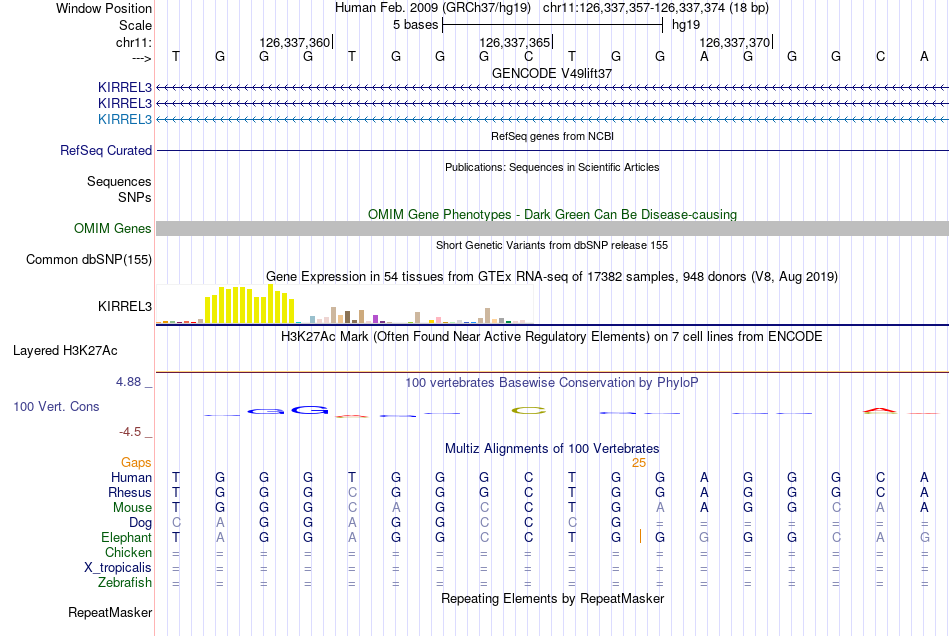Click the gray OMIM Genes bar

(x=553, y=228)
